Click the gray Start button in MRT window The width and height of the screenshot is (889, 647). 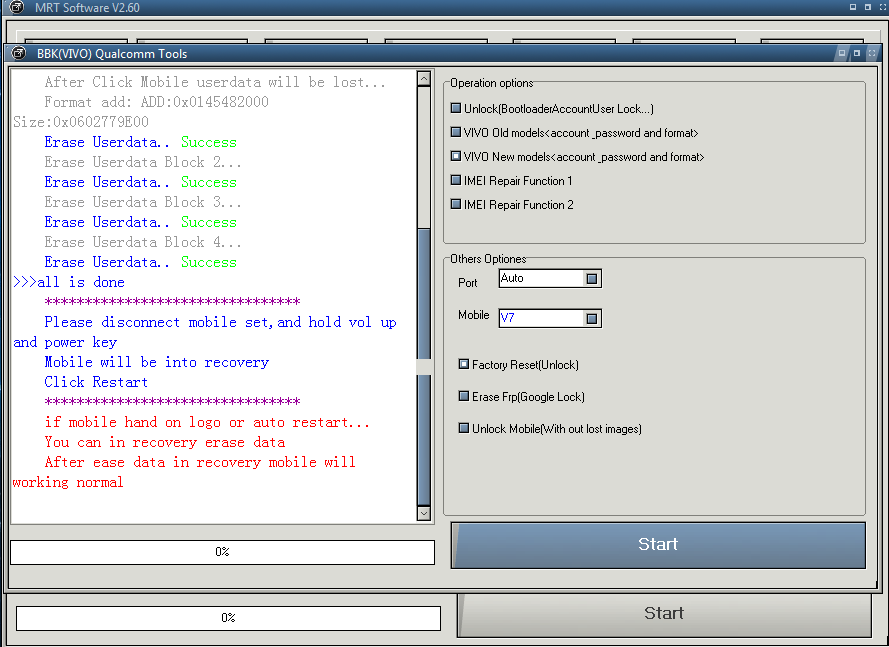[x=664, y=614]
